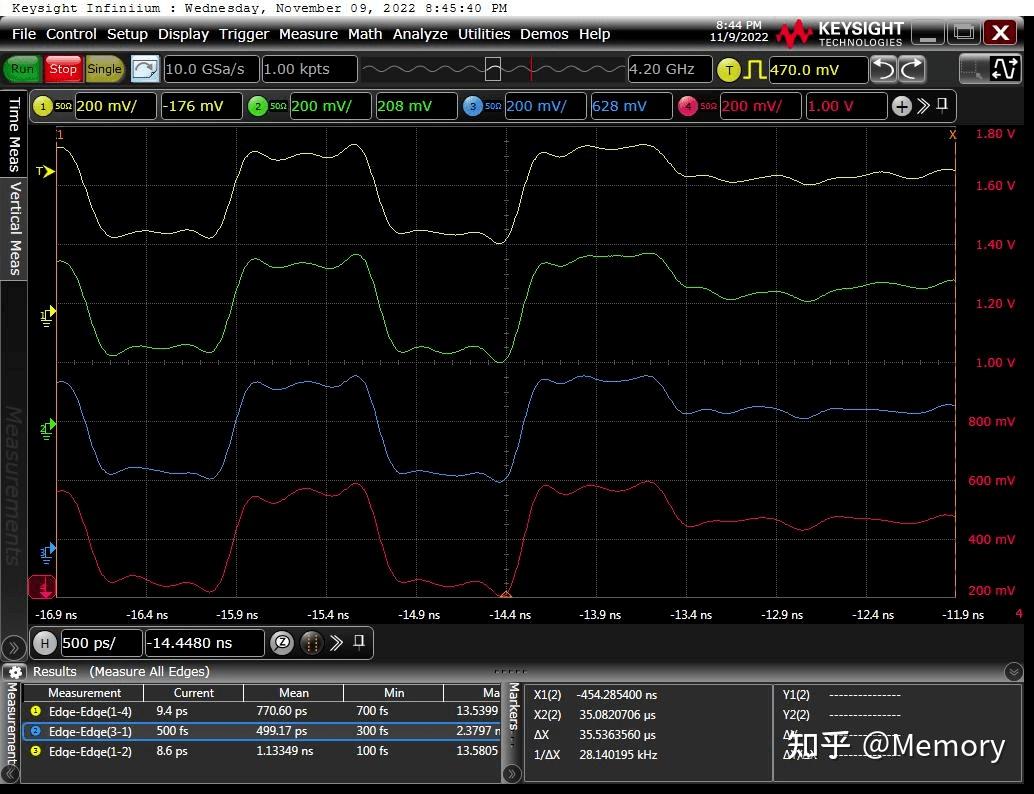This screenshot has height=794, width=1034.
Task: Click the Redo arrow in top toolbar
Action: [x=912, y=69]
